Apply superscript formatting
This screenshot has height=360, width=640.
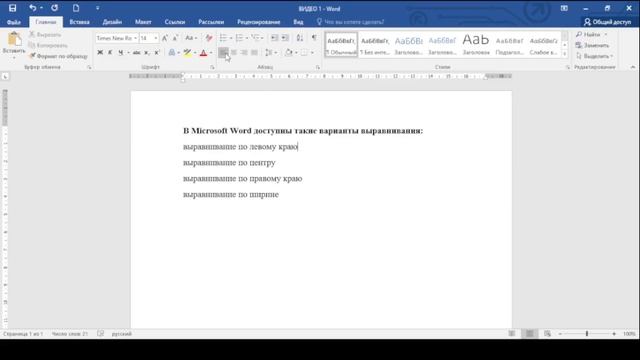coord(157,53)
